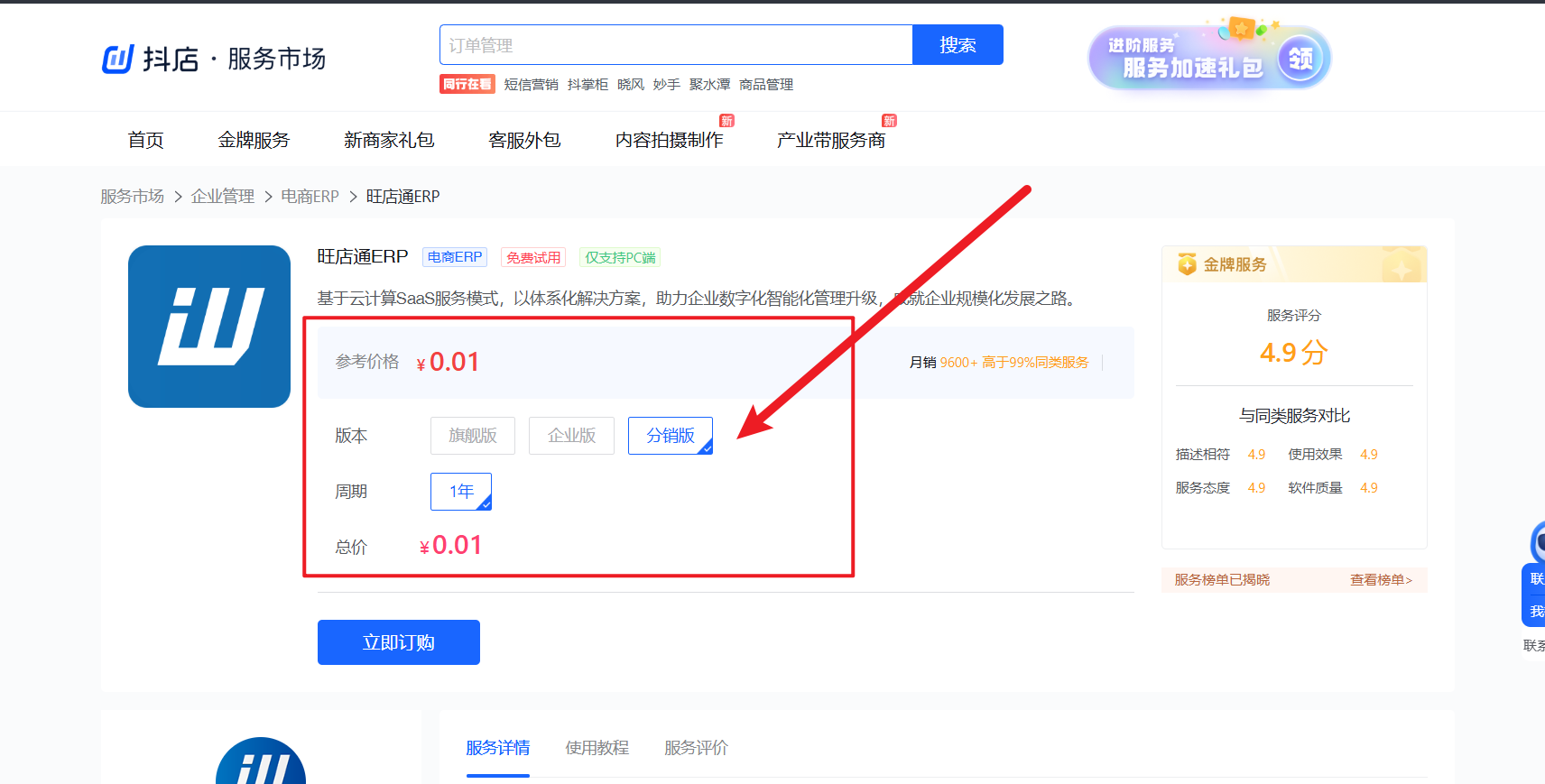Click the 服务加速礼包 promo banner
Image resolution: width=1545 pixels, height=784 pixels.
[x=1209, y=58]
